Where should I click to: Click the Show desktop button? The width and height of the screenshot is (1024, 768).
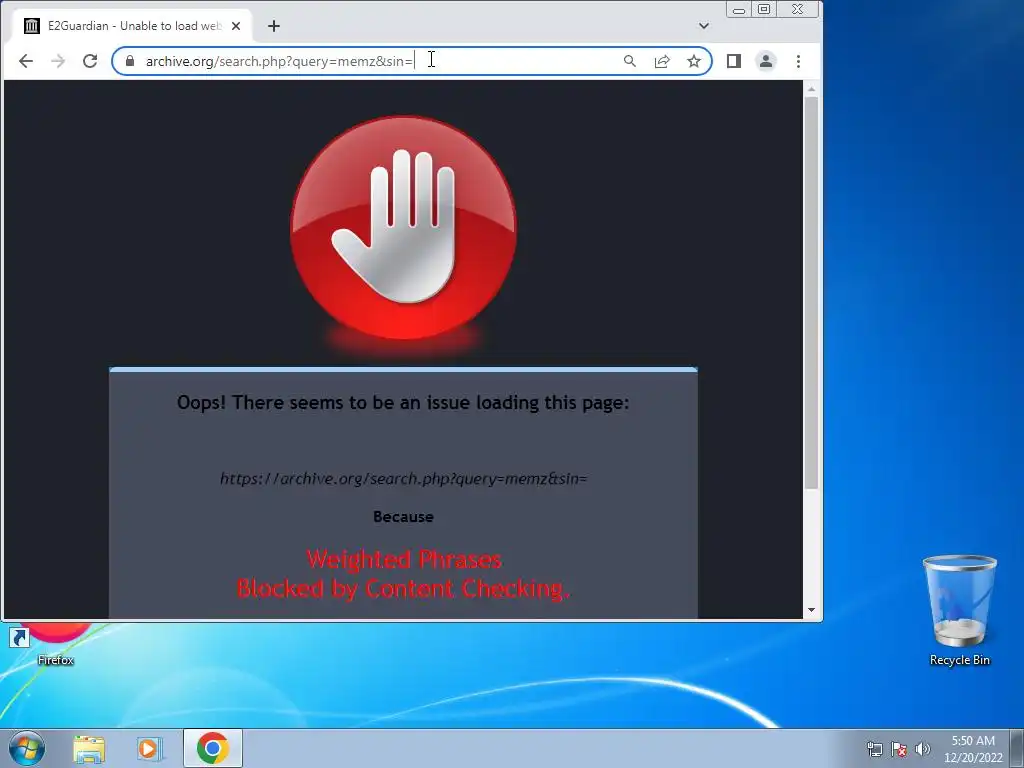[1017, 749]
